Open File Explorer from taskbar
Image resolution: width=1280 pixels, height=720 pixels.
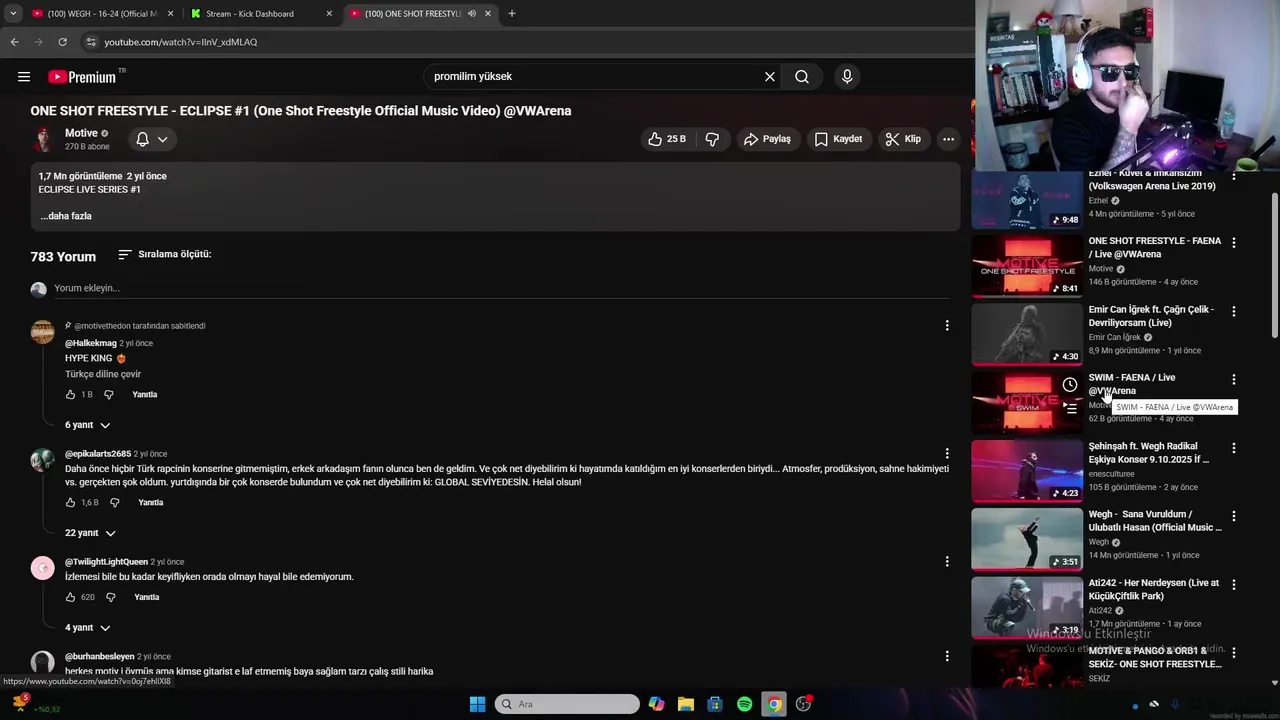tap(686, 704)
